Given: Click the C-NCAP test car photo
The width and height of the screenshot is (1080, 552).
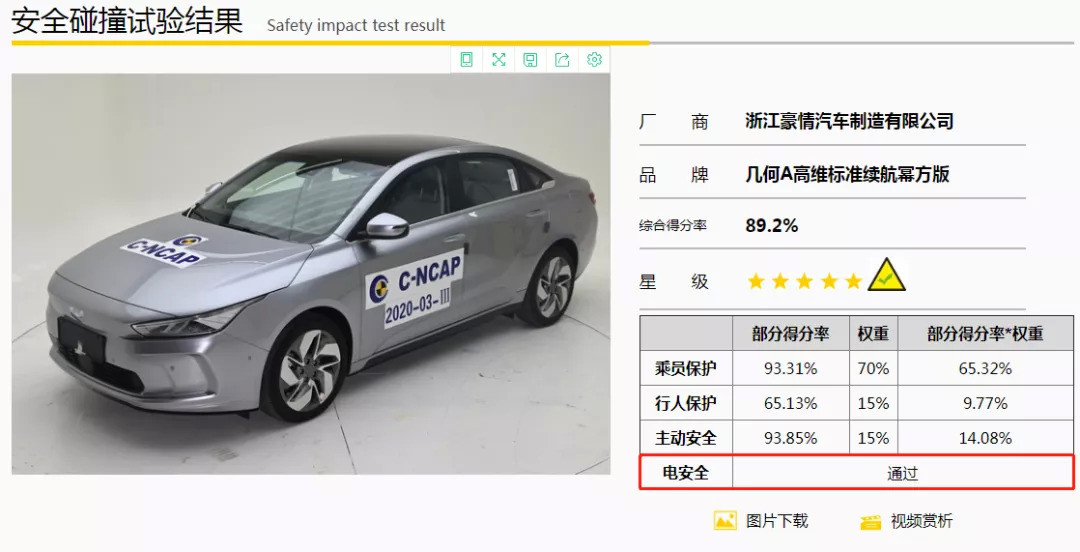Looking at the screenshot, I should coord(311,274).
